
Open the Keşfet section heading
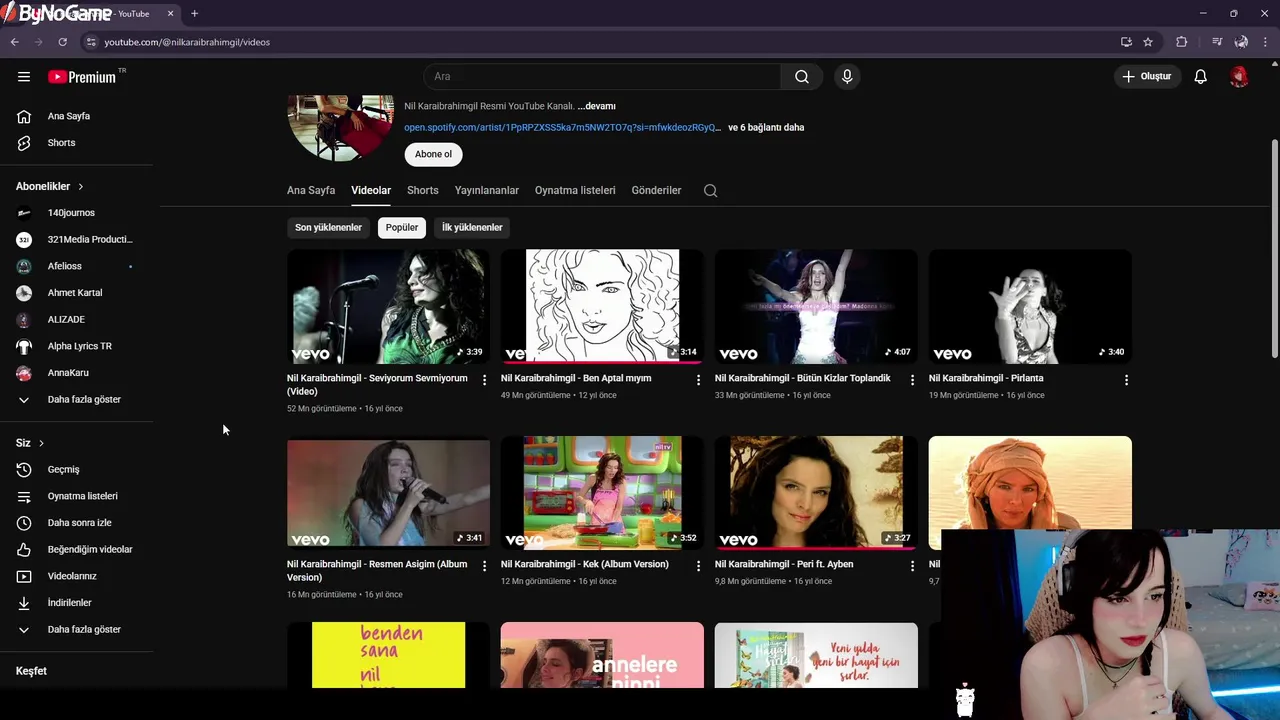[x=31, y=671]
